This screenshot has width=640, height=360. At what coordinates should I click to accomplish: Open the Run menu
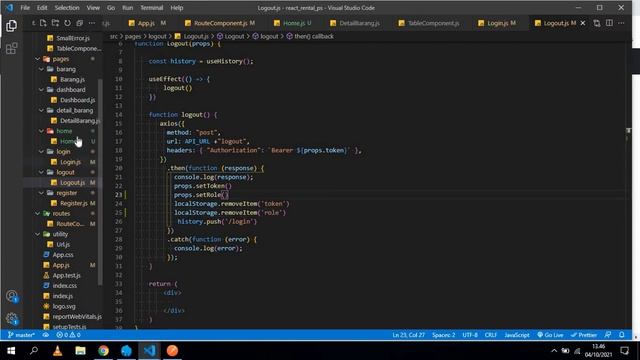[x=127, y=8]
